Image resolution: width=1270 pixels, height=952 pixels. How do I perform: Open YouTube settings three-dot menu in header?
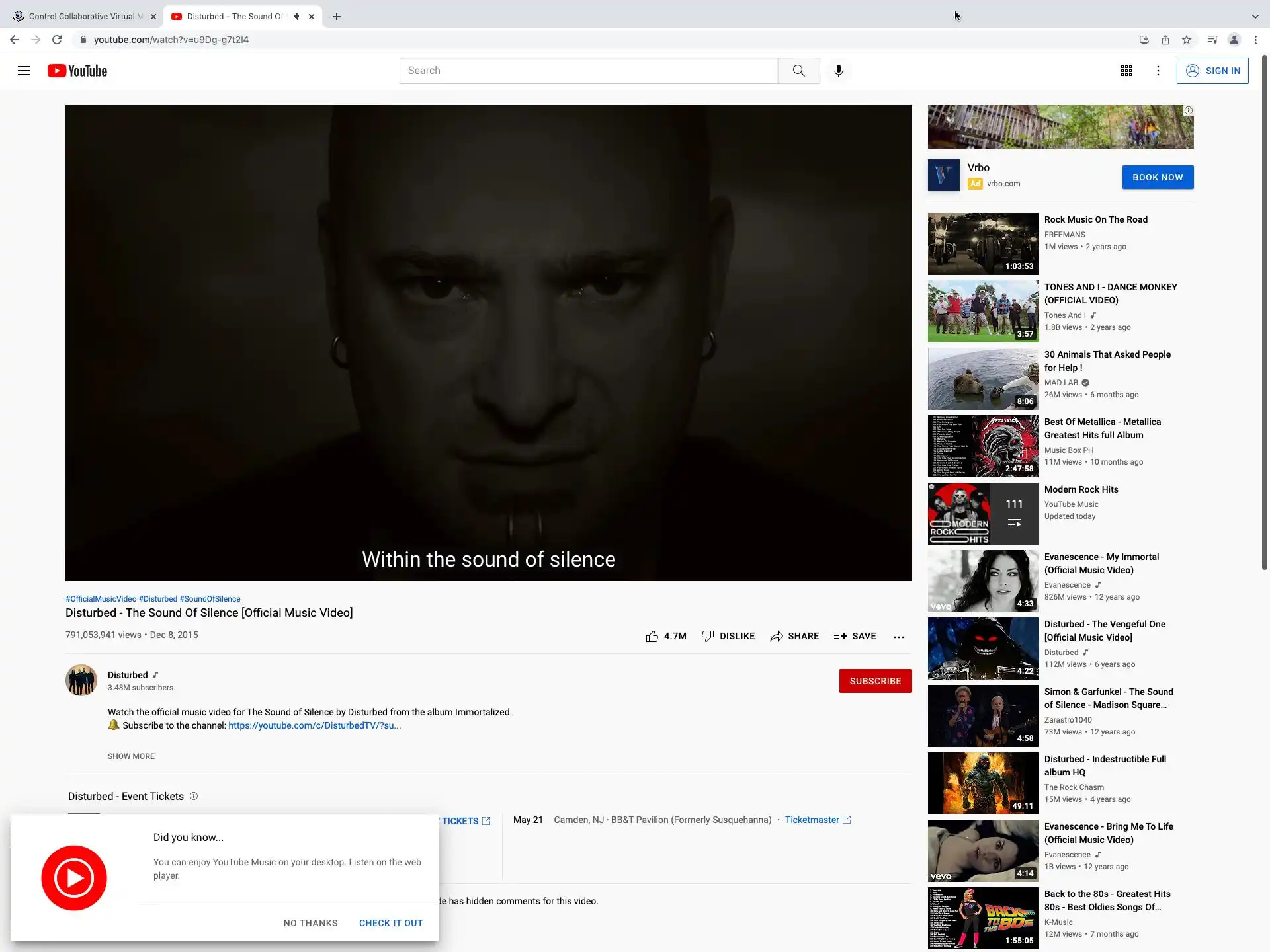[x=1158, y=71]
